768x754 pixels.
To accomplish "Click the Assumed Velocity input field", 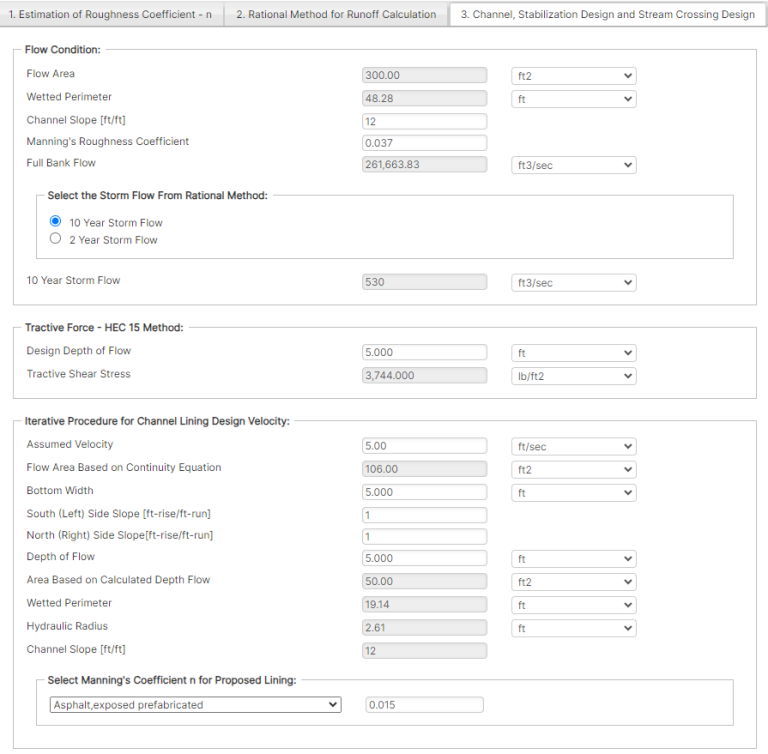I will 425,446.
